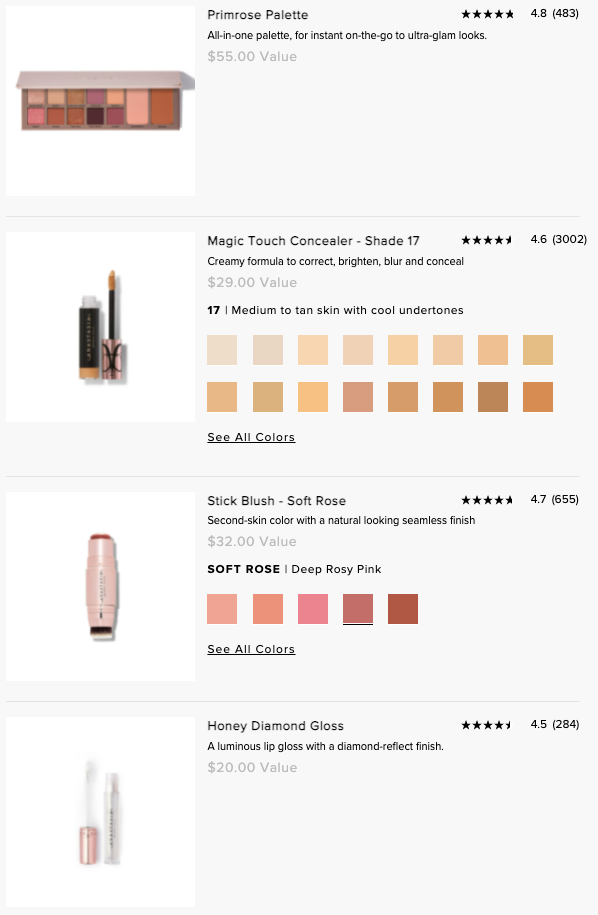Open the Stick Blush - Soft Rose title
Image resolution: width=598 pixels, height=915 pixels.
click(278, 500)
